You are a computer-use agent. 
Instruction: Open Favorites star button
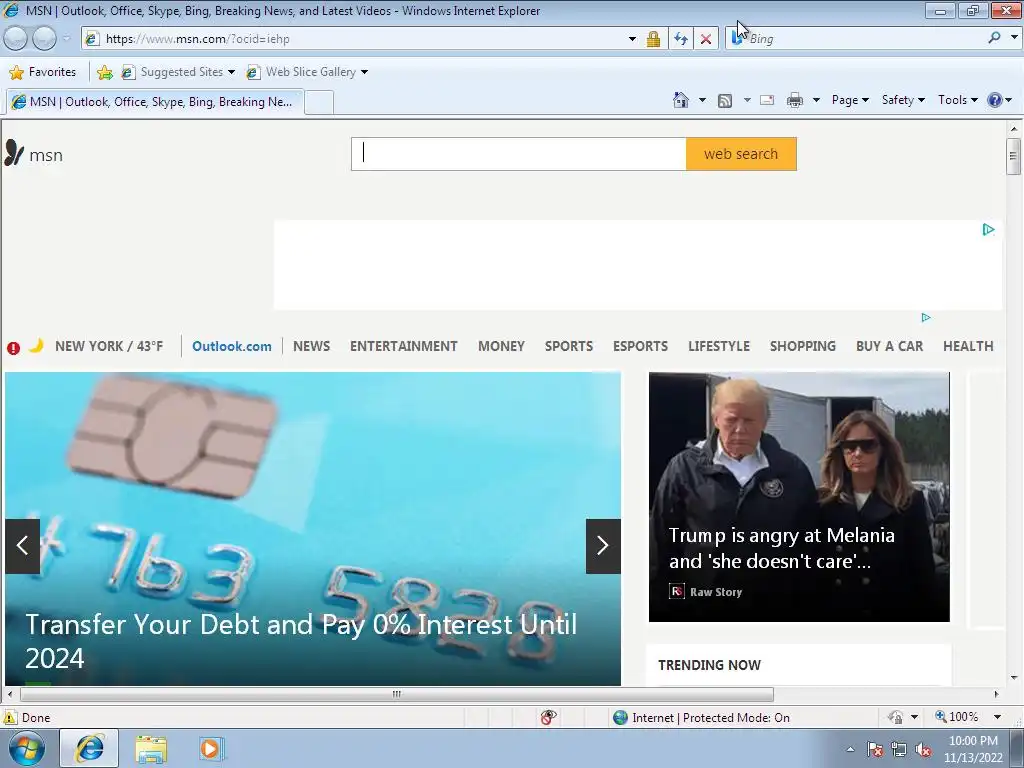tap(43, 72)
